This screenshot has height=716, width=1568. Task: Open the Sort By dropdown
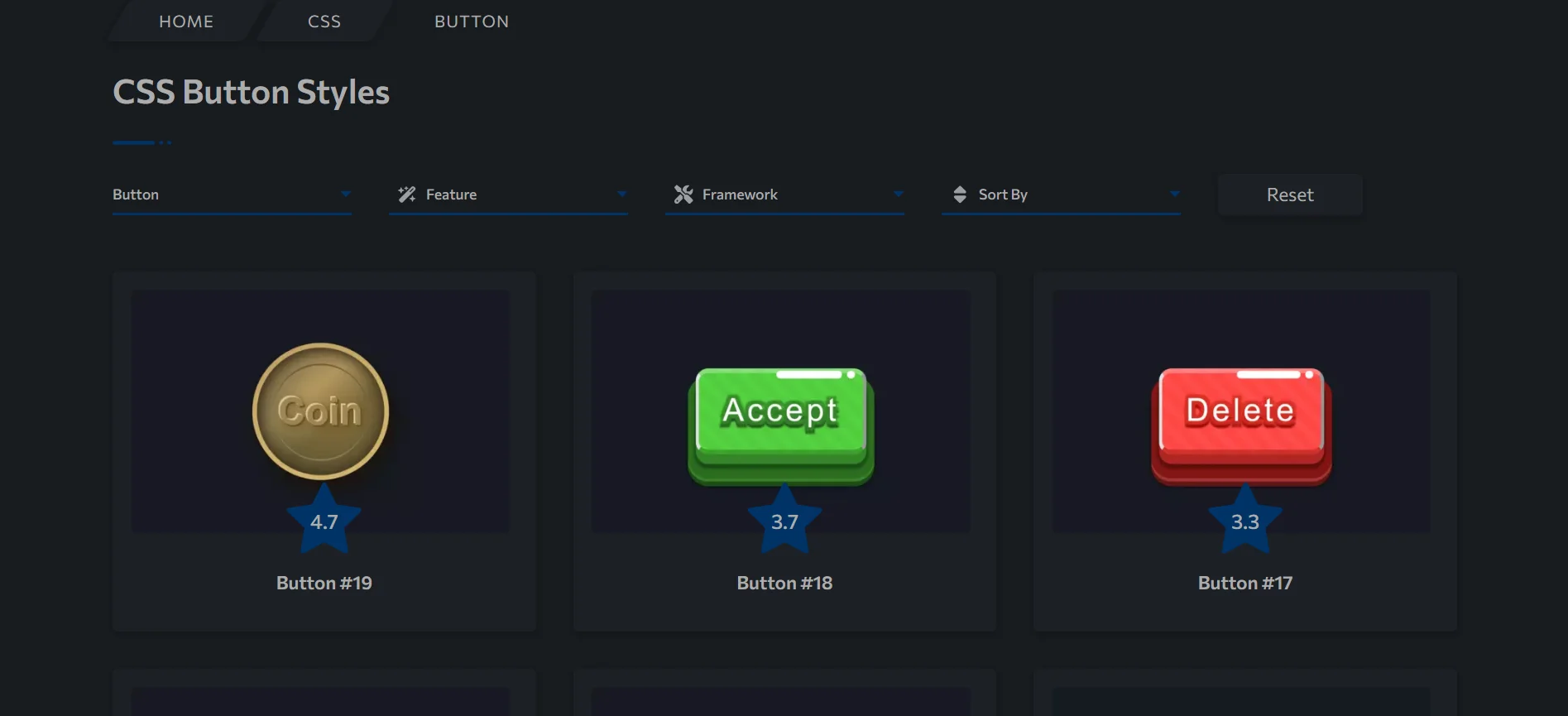point(1061,195)
